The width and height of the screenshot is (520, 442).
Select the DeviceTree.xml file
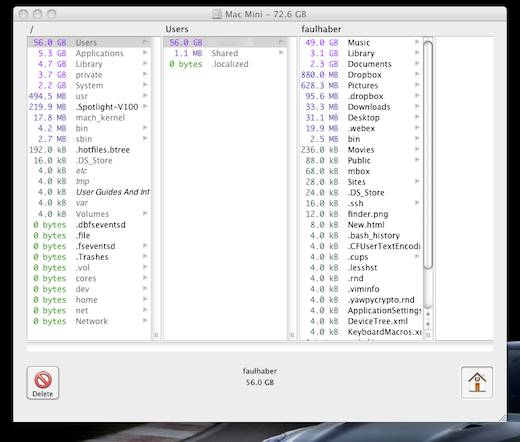point(361,321)
